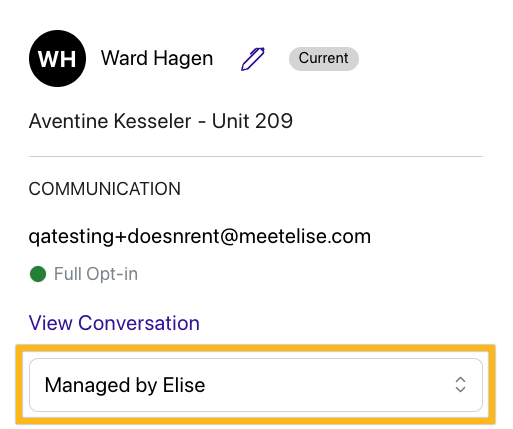Viewport: 513px width, 429px height.
Task: Click the pencil edit icon beside Ward Hagen
Action: point(253,59)
